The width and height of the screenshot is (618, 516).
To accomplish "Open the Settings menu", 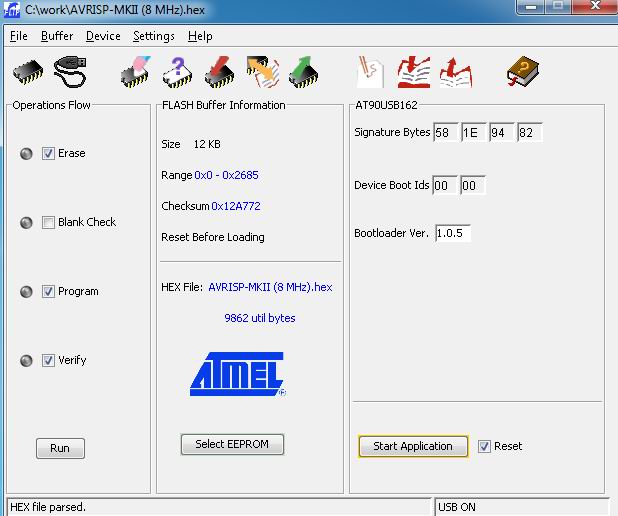I will coord(154,36).
